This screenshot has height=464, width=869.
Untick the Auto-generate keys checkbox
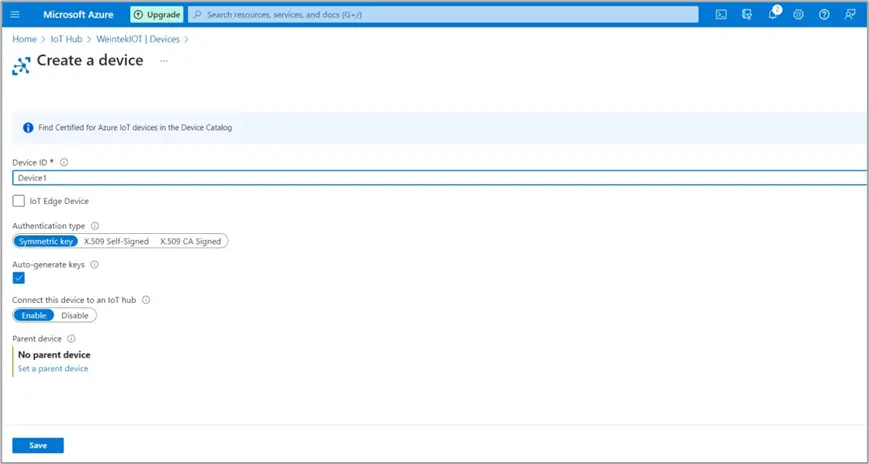pos(19,278)
